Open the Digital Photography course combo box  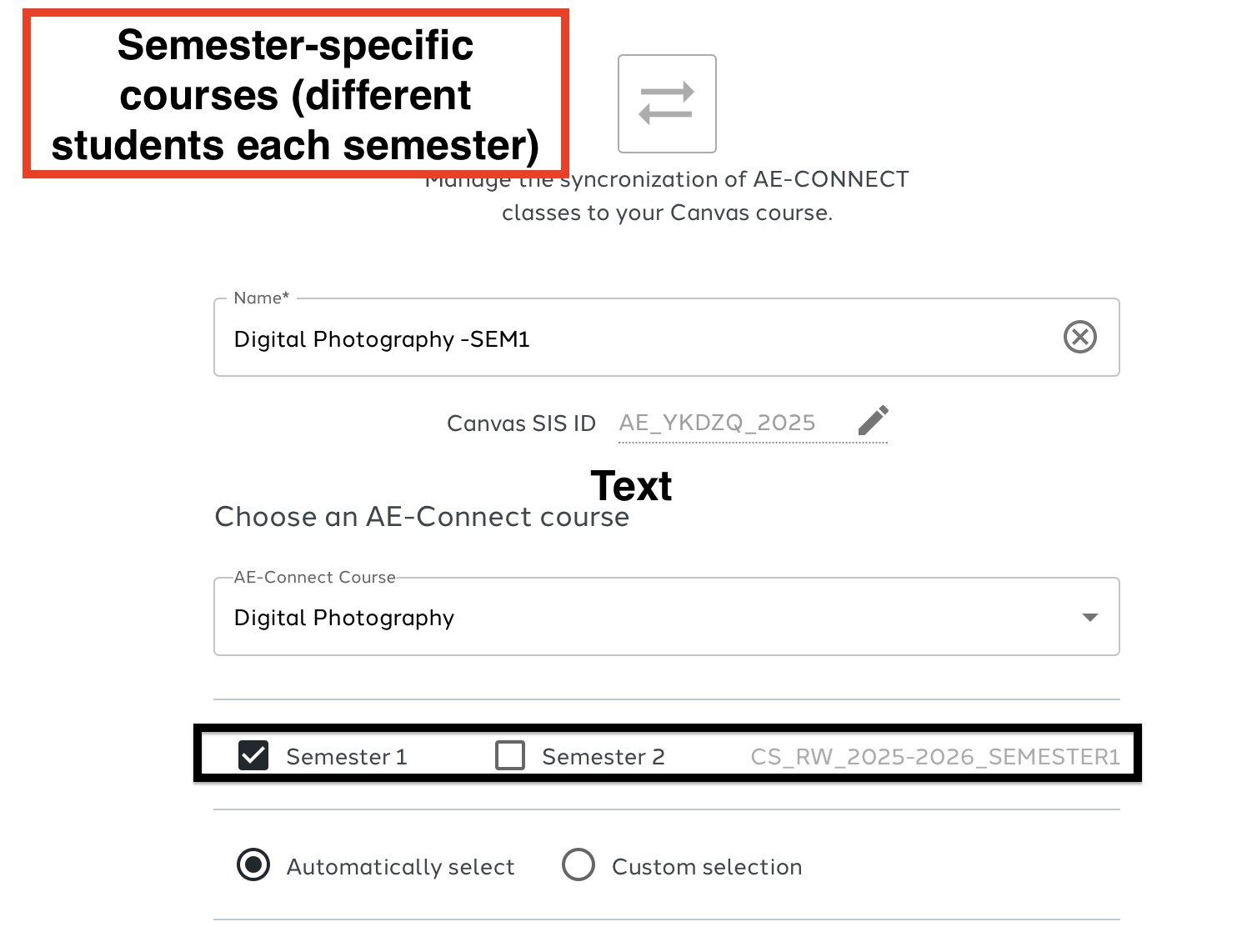point(650,618)
